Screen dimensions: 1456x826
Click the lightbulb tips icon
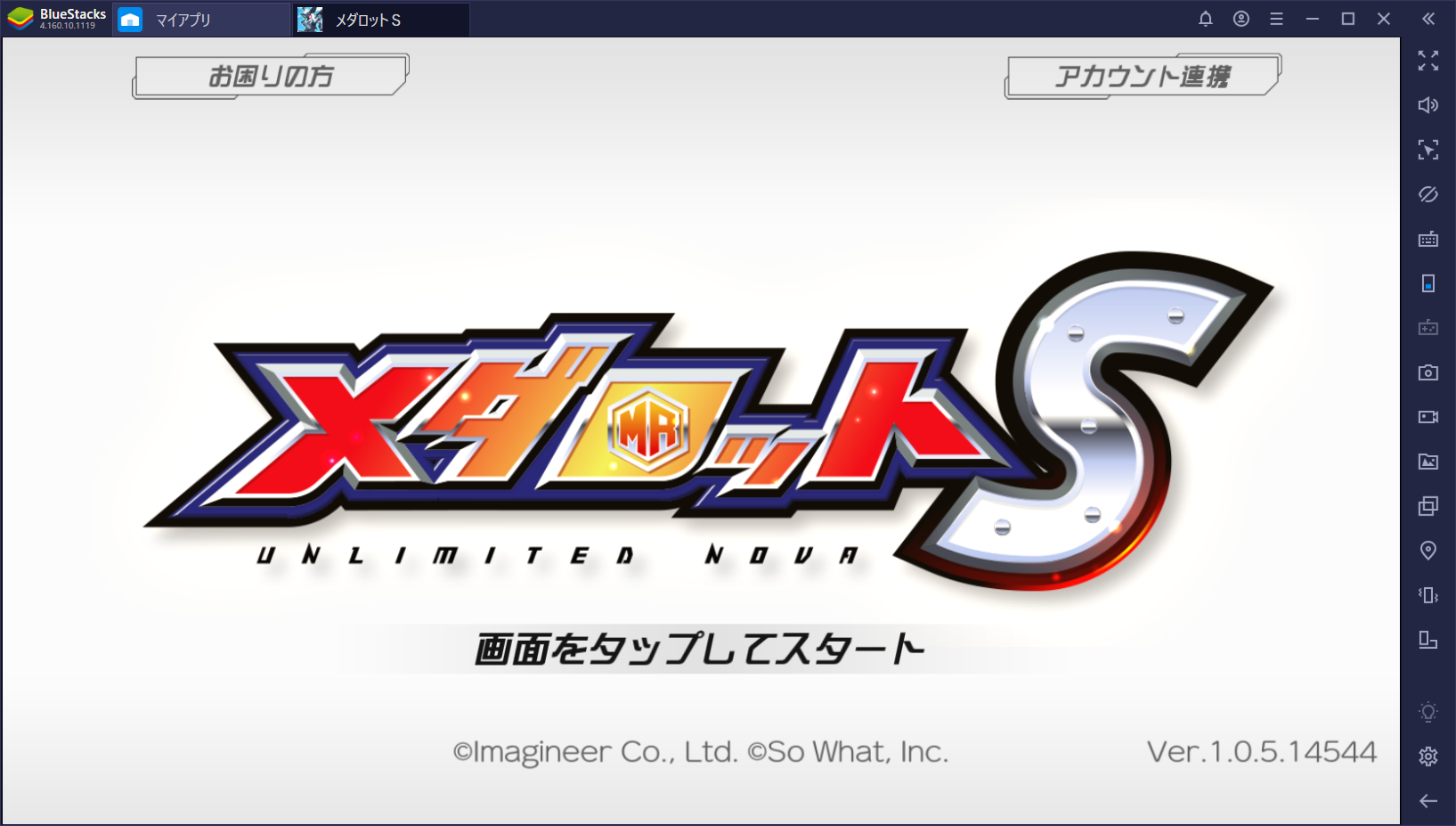[1428, 712]
